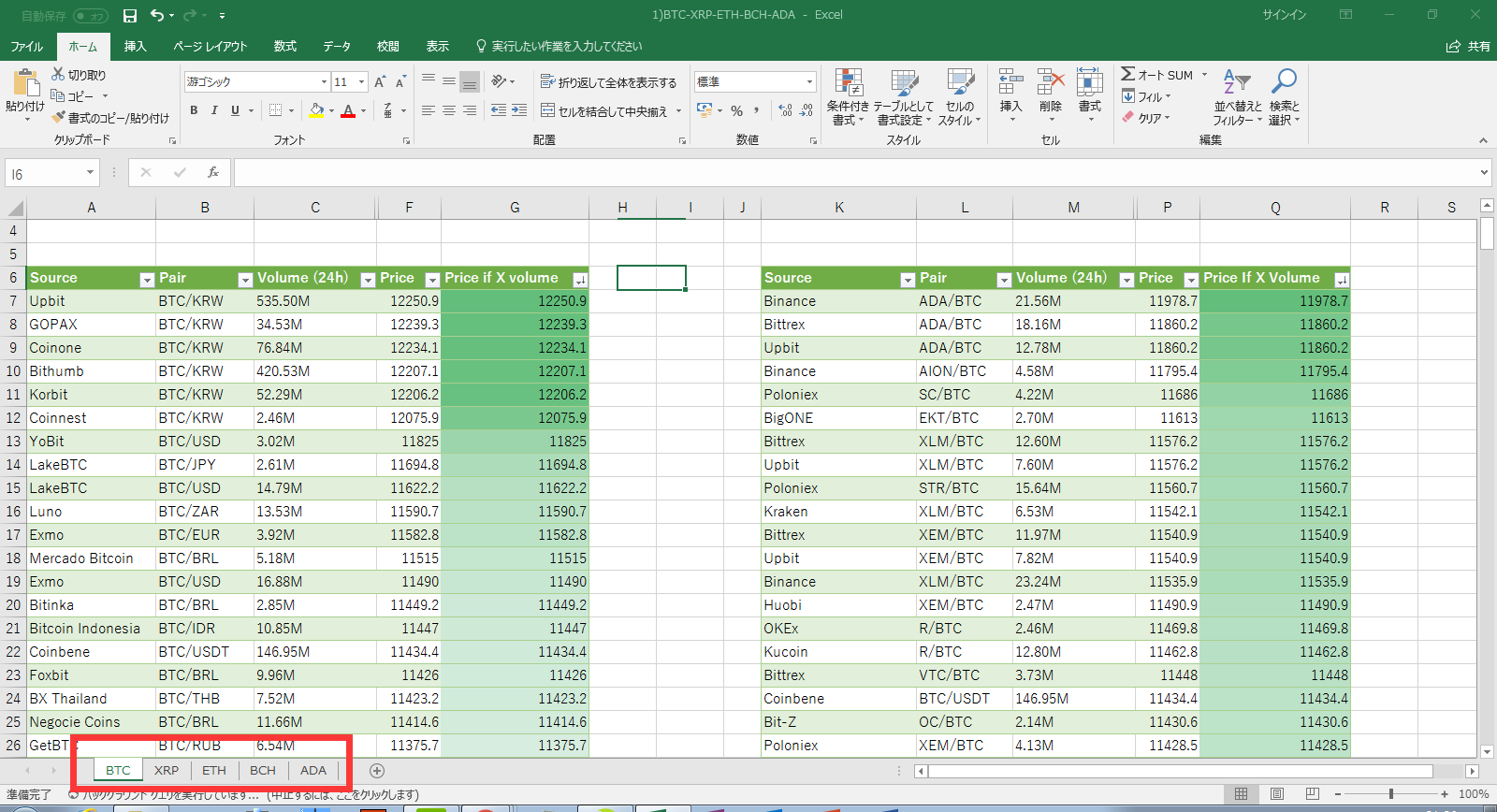Toggle bottom vertical alignment
Image resolution: width=1497 pixels, height=812 pixels.
[470, 82]
